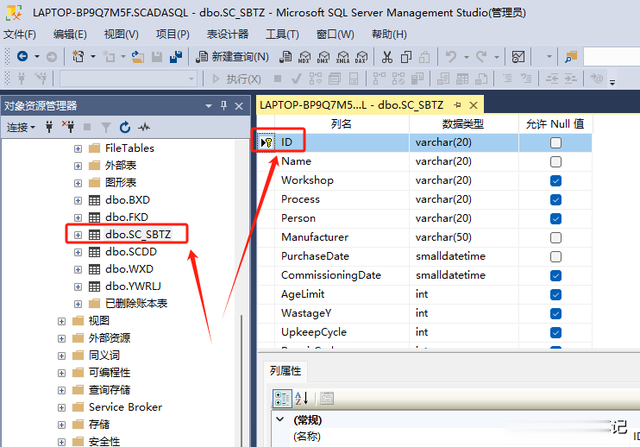This screenshot has height=447, width=640.
Task: Click the DMX query icon
Action: click(x=323, y=57)
